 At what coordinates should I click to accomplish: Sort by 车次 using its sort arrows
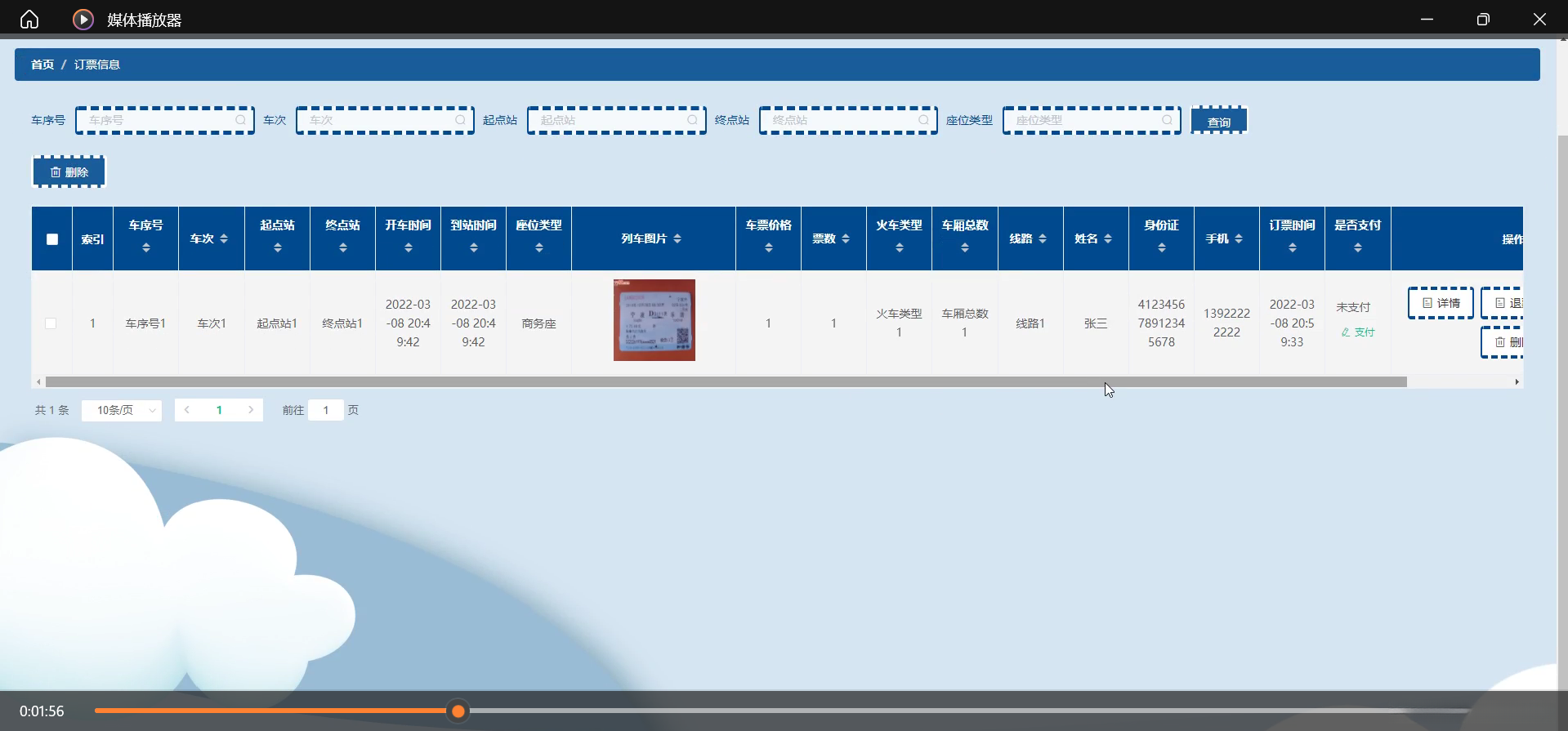(224, 238)
